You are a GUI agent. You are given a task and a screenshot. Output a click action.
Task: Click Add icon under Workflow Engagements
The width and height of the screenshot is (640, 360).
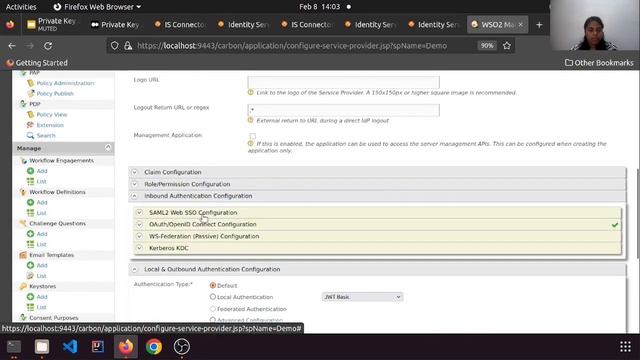31,171
